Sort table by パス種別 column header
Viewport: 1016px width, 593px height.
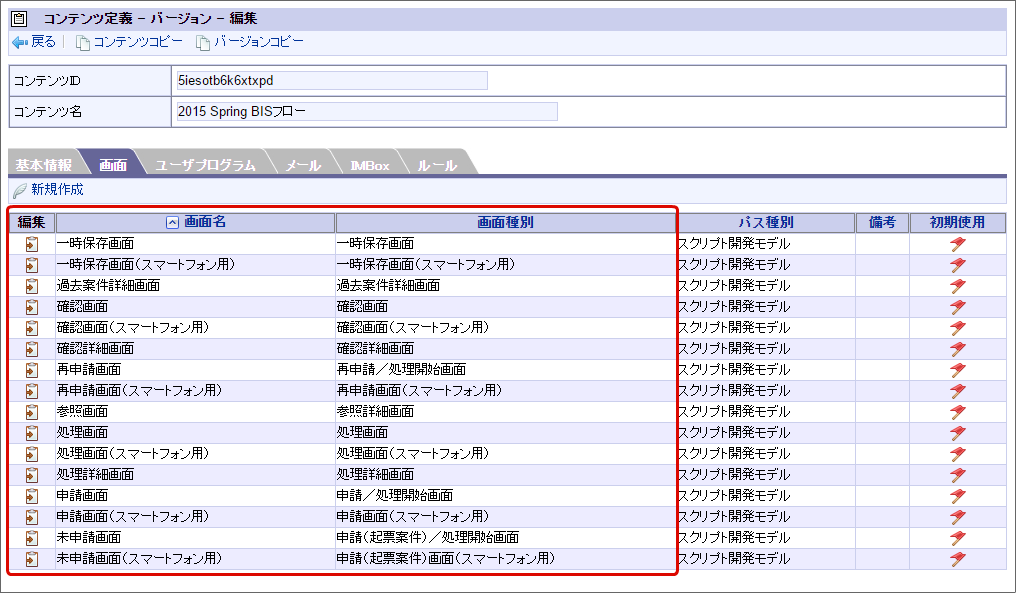[766, 223]
